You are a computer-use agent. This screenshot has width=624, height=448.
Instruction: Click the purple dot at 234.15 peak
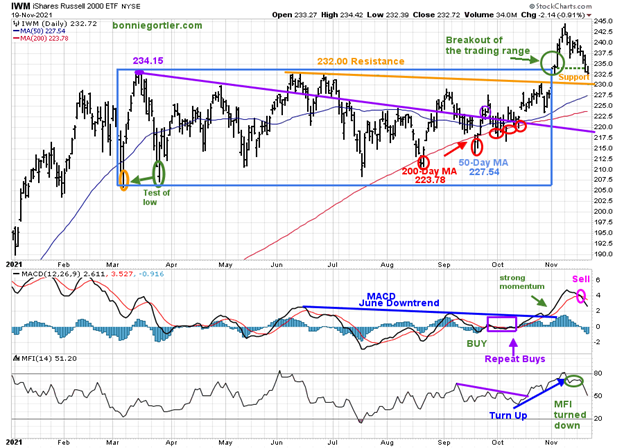(x=138, y=72)
